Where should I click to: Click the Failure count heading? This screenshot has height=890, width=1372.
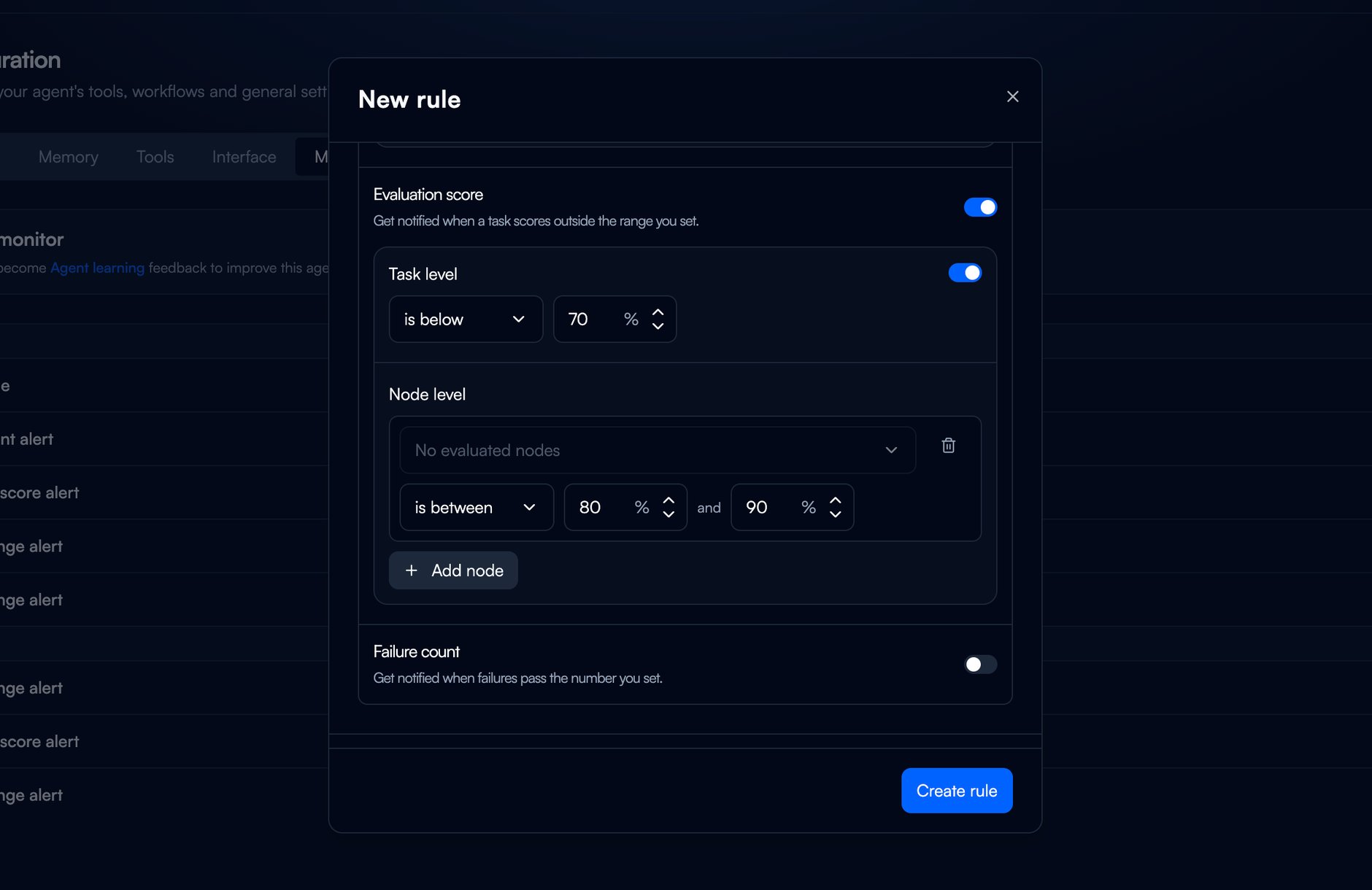click(416, 651)
